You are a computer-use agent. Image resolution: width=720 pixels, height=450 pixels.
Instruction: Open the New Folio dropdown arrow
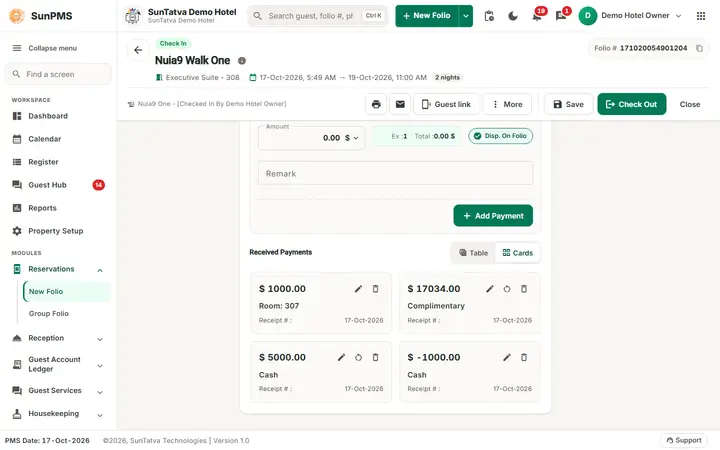point(466,16)
